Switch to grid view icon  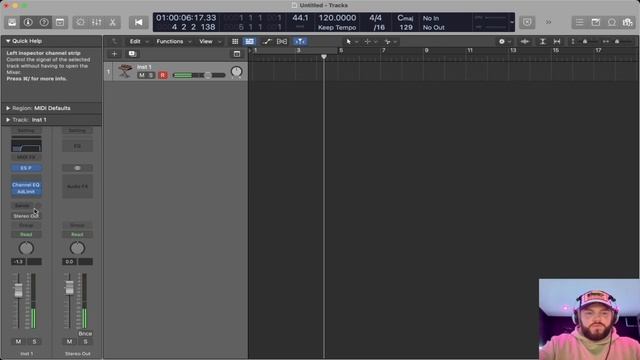(235, 41)
